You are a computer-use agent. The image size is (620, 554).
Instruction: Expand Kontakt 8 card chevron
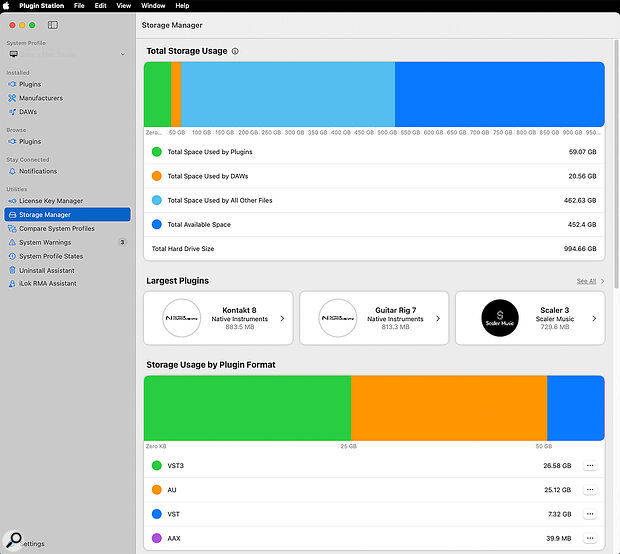click(x=282, y=318)
